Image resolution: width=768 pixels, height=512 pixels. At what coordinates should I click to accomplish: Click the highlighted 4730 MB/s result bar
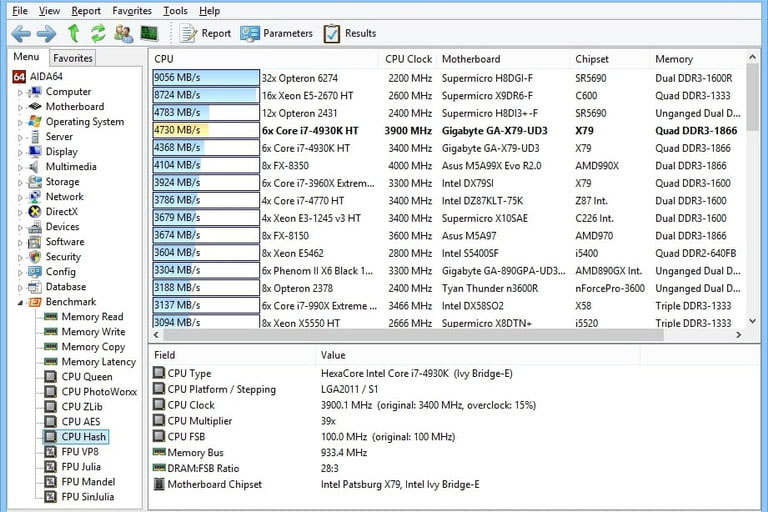(206, 130)
